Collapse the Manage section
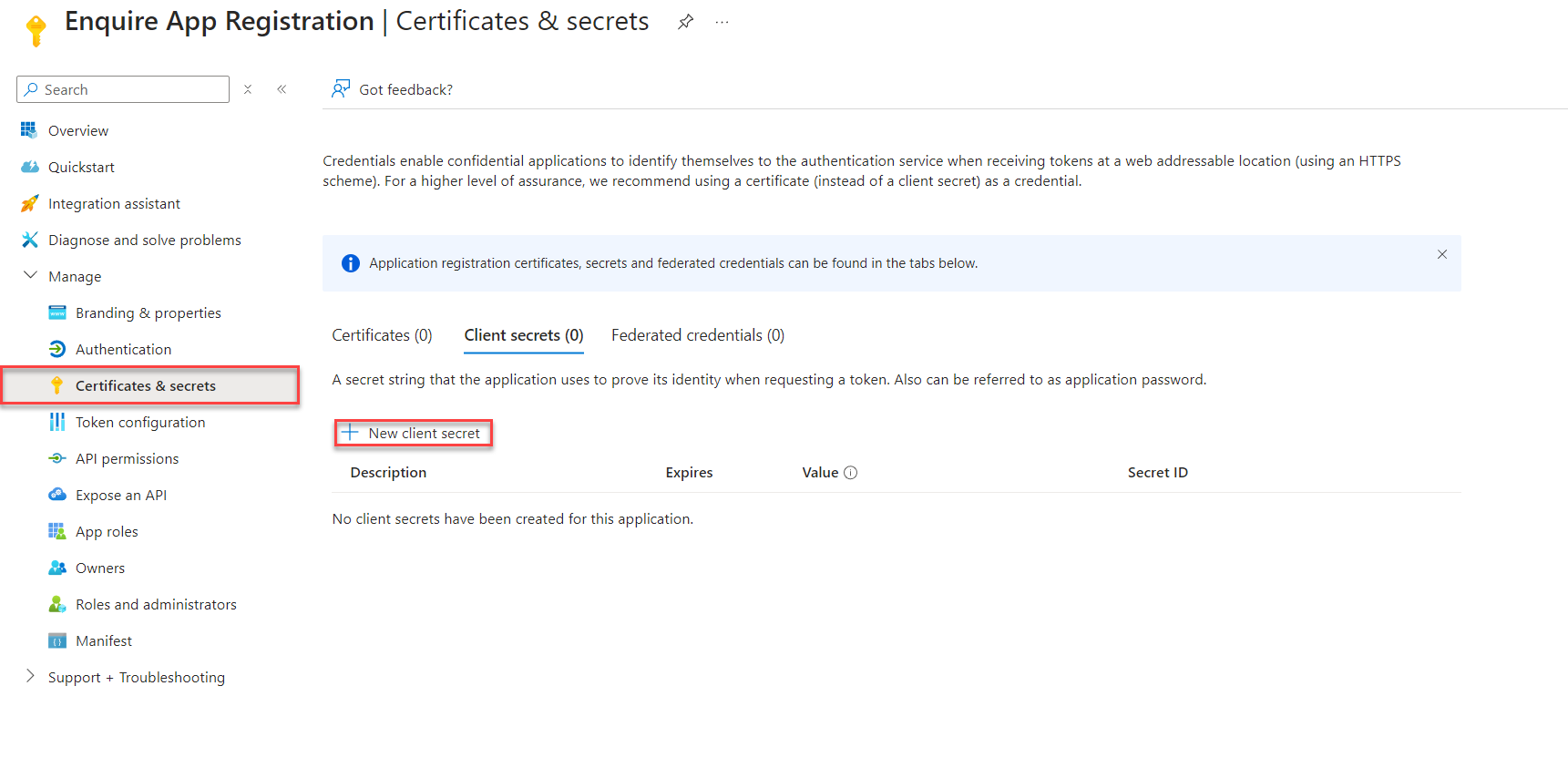1568x768 pixels. (x=30, y=275)
